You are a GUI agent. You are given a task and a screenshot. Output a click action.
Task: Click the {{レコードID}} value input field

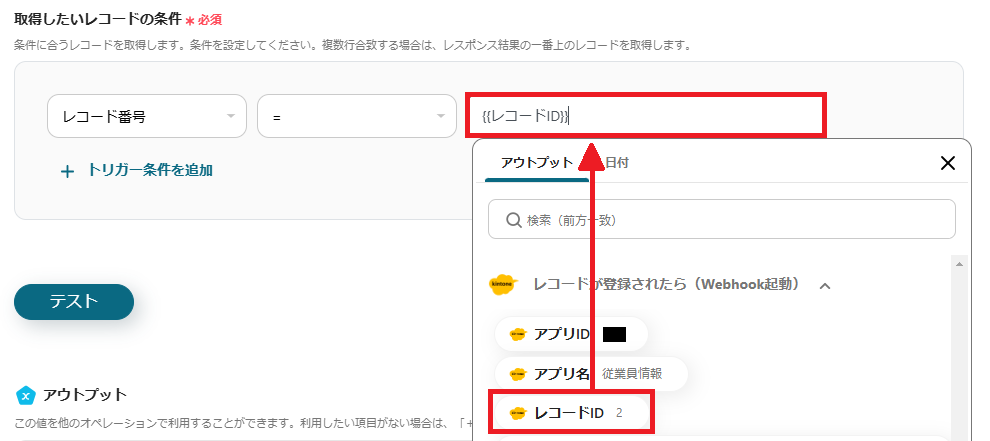(645, 115)
